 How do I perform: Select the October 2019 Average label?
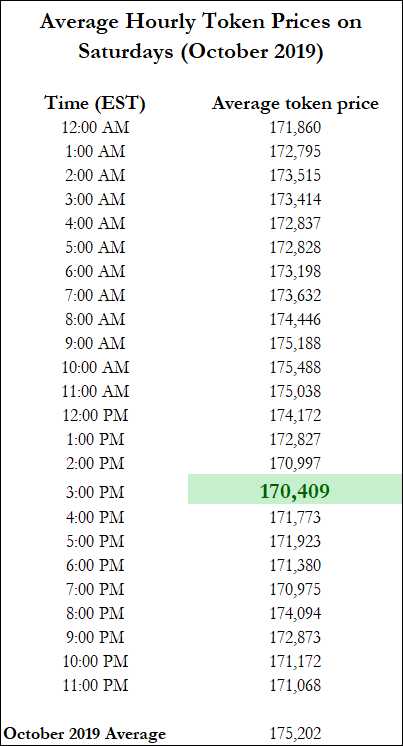pyautogui.click(x=85, y=734)
